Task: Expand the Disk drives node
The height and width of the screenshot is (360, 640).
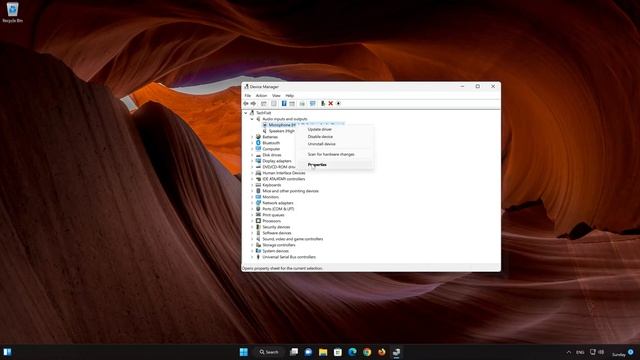Action: [252, 155]
